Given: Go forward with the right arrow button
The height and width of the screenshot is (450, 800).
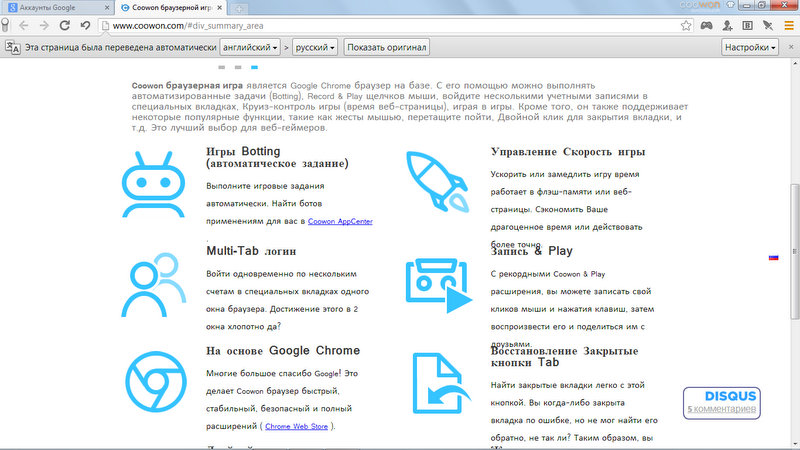Looking at the screenshot, I should 44,26.
